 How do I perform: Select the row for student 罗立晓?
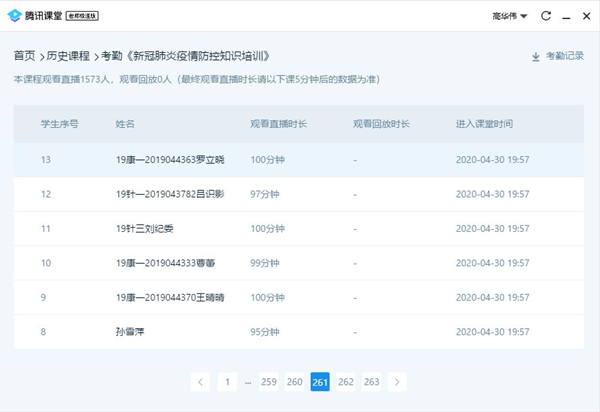pos(170,160)
